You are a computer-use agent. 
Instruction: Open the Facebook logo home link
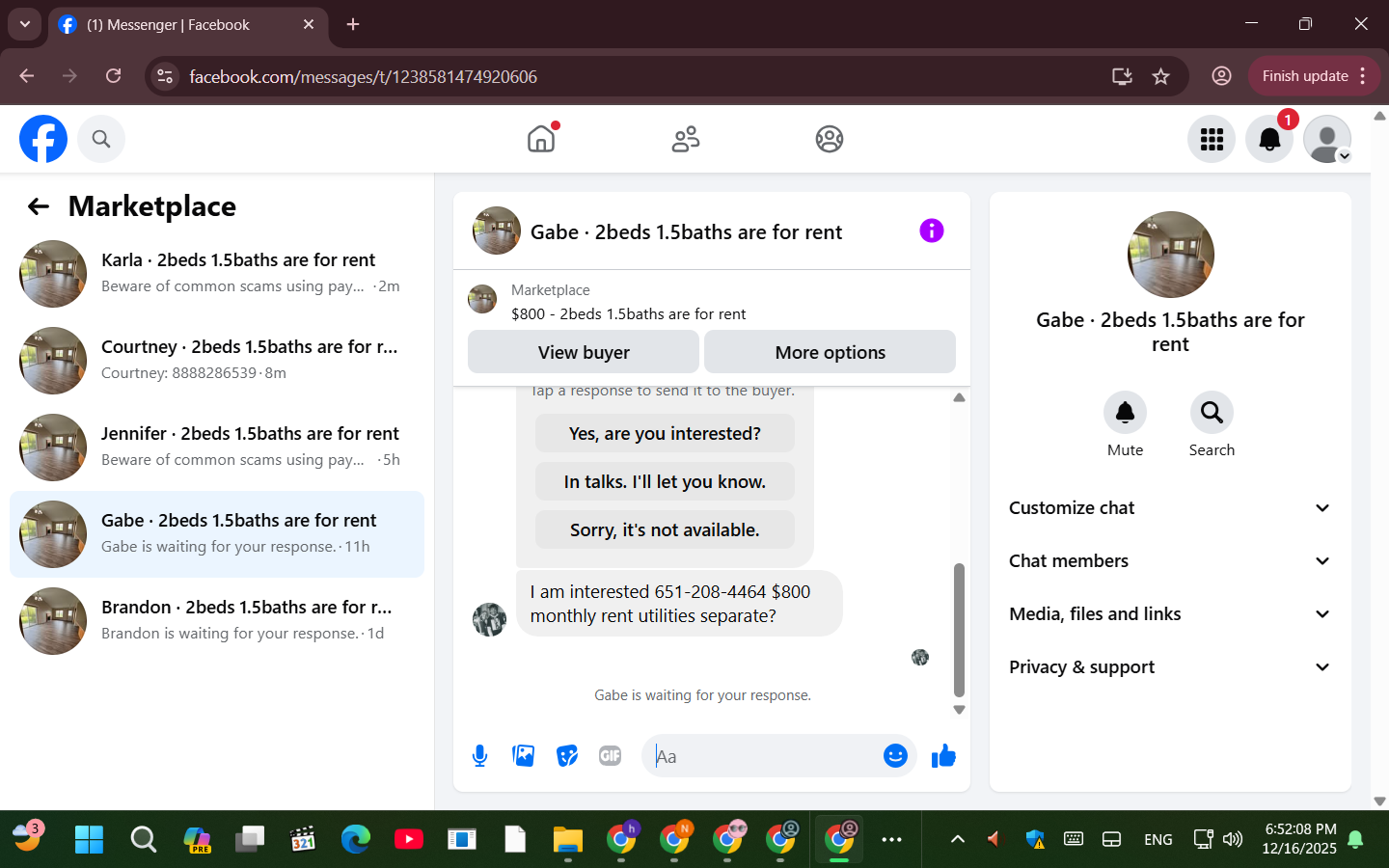pyautogui.click(x=43, y=139)
